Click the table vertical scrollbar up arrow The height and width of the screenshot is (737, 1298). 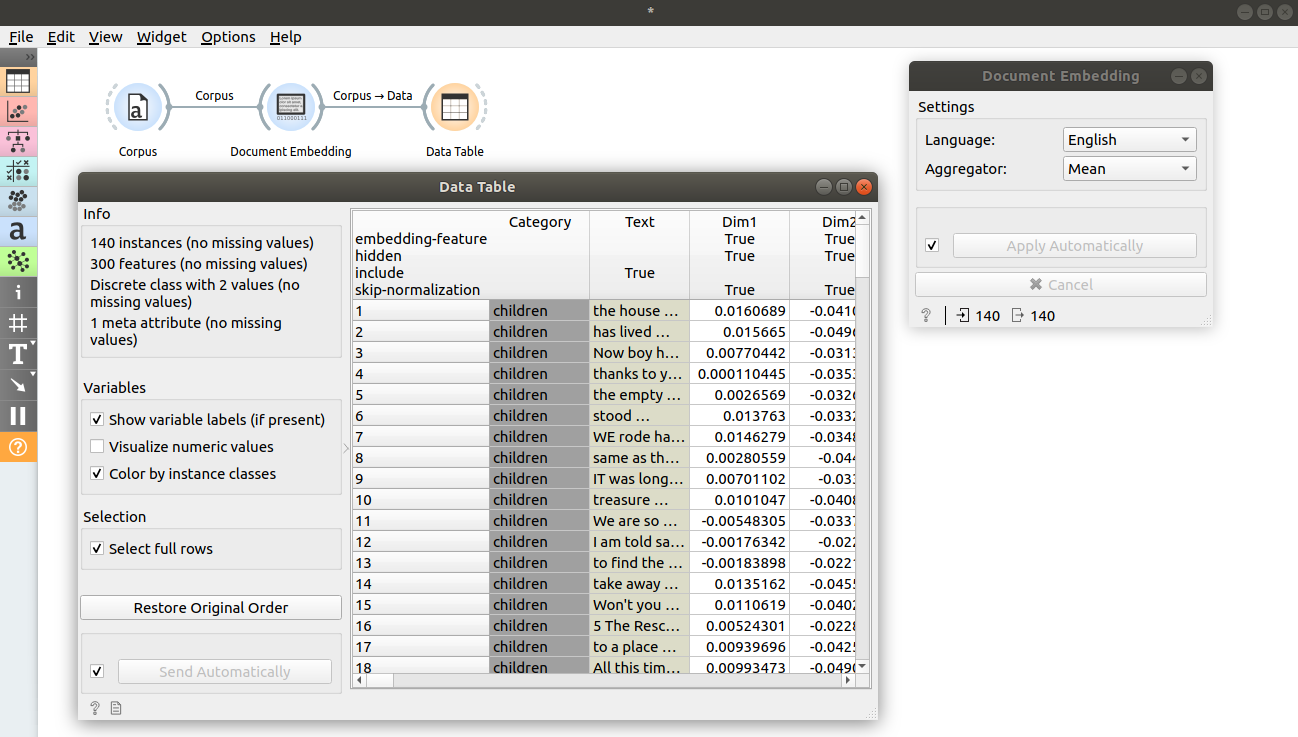[x=862, y=217]
